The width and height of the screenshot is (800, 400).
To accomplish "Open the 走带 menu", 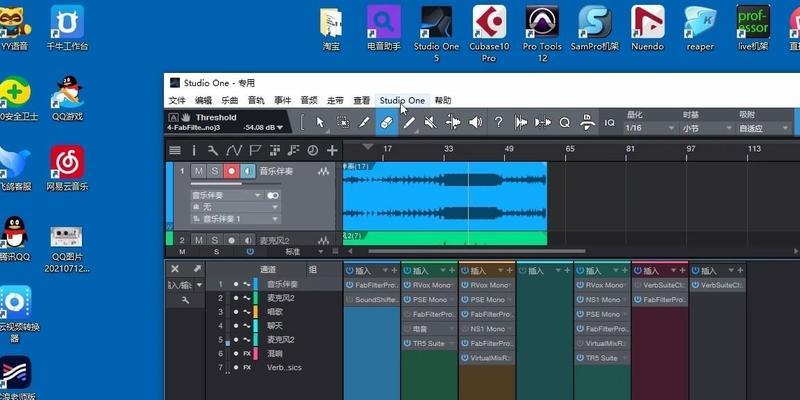I will [335, 101].
